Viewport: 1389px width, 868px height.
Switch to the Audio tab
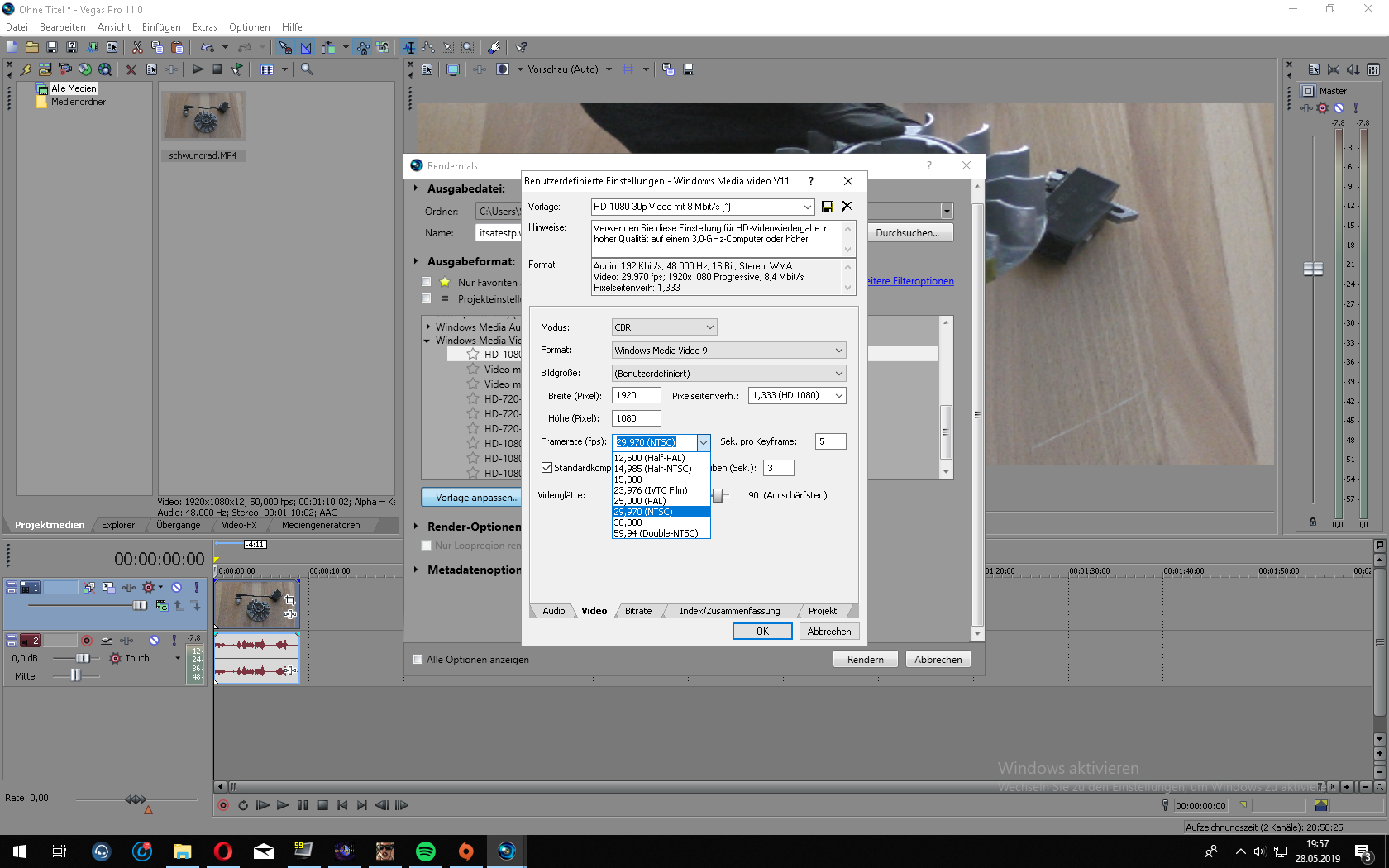coord(554,611)
